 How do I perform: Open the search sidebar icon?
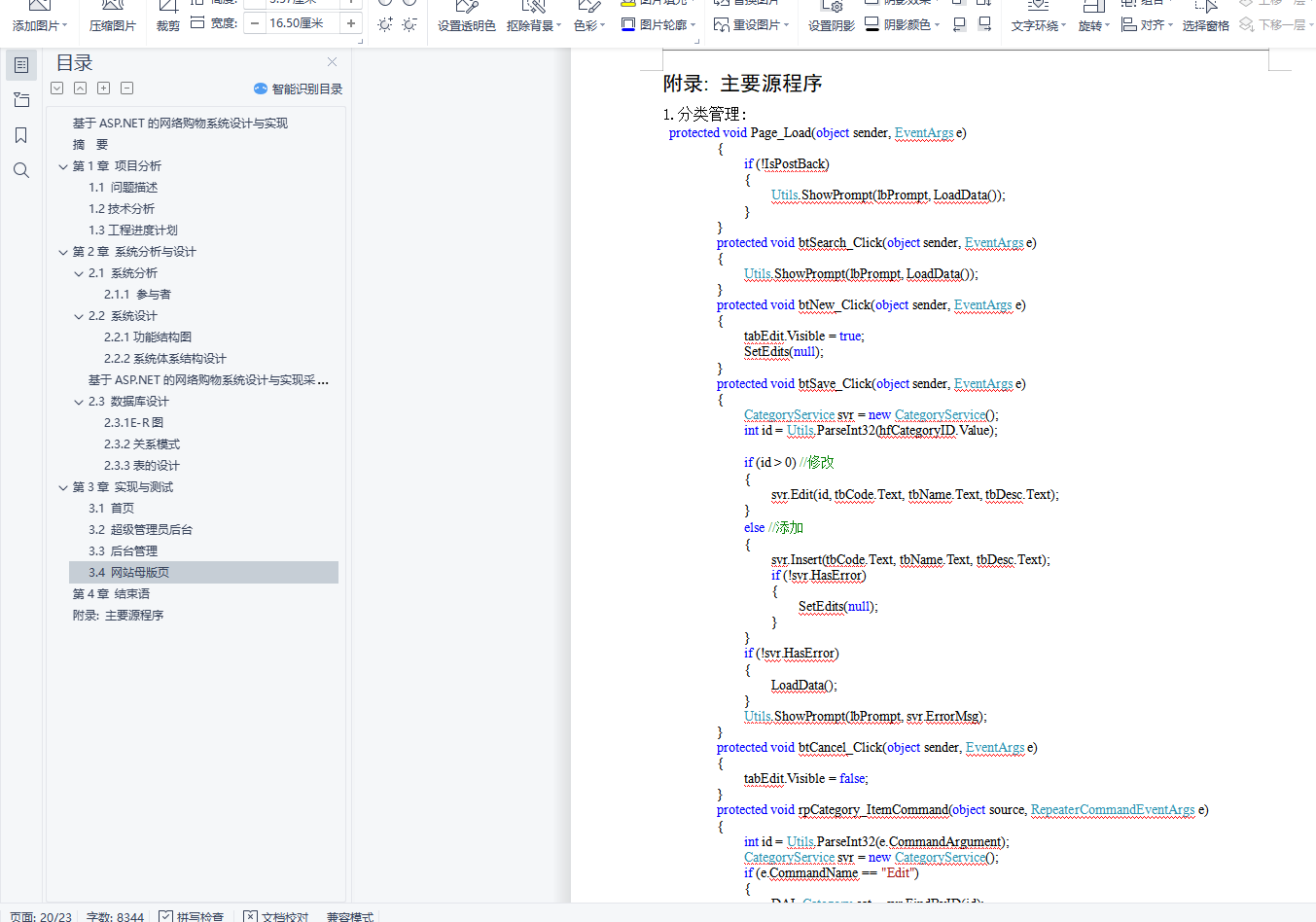21,170
